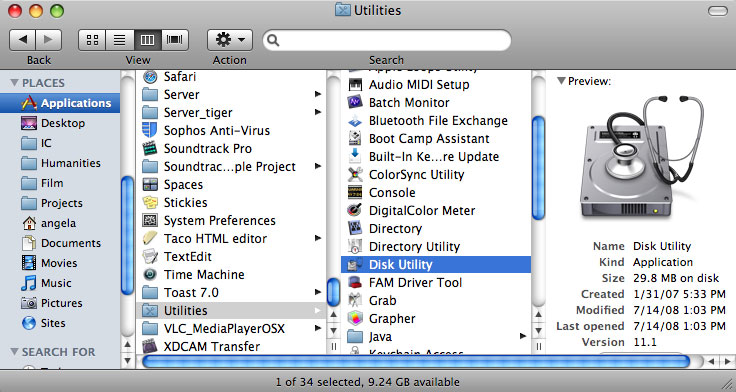The image size is (736, 392).
Task: Expand the VLC_MediaPlayerOSX folder arrow
Action: [318, 328]
